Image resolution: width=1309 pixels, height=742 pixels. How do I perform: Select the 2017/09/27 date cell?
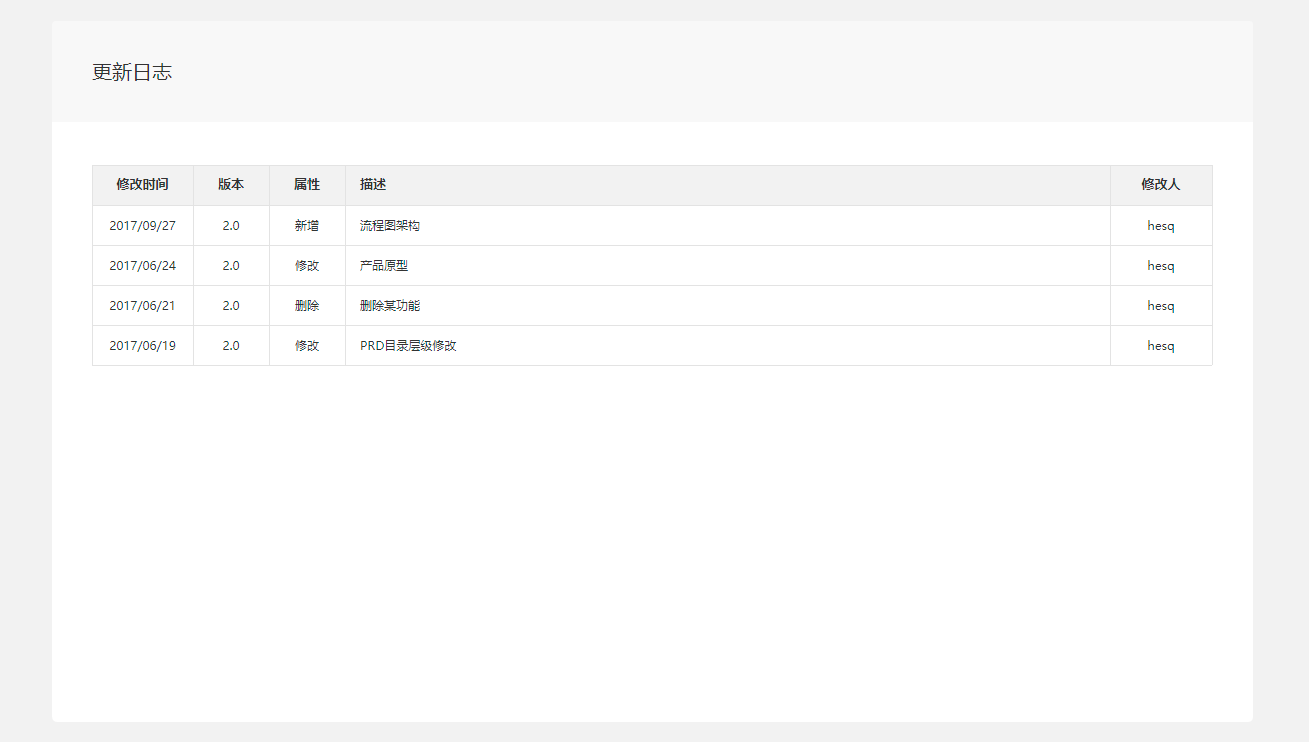click(142, 226)
